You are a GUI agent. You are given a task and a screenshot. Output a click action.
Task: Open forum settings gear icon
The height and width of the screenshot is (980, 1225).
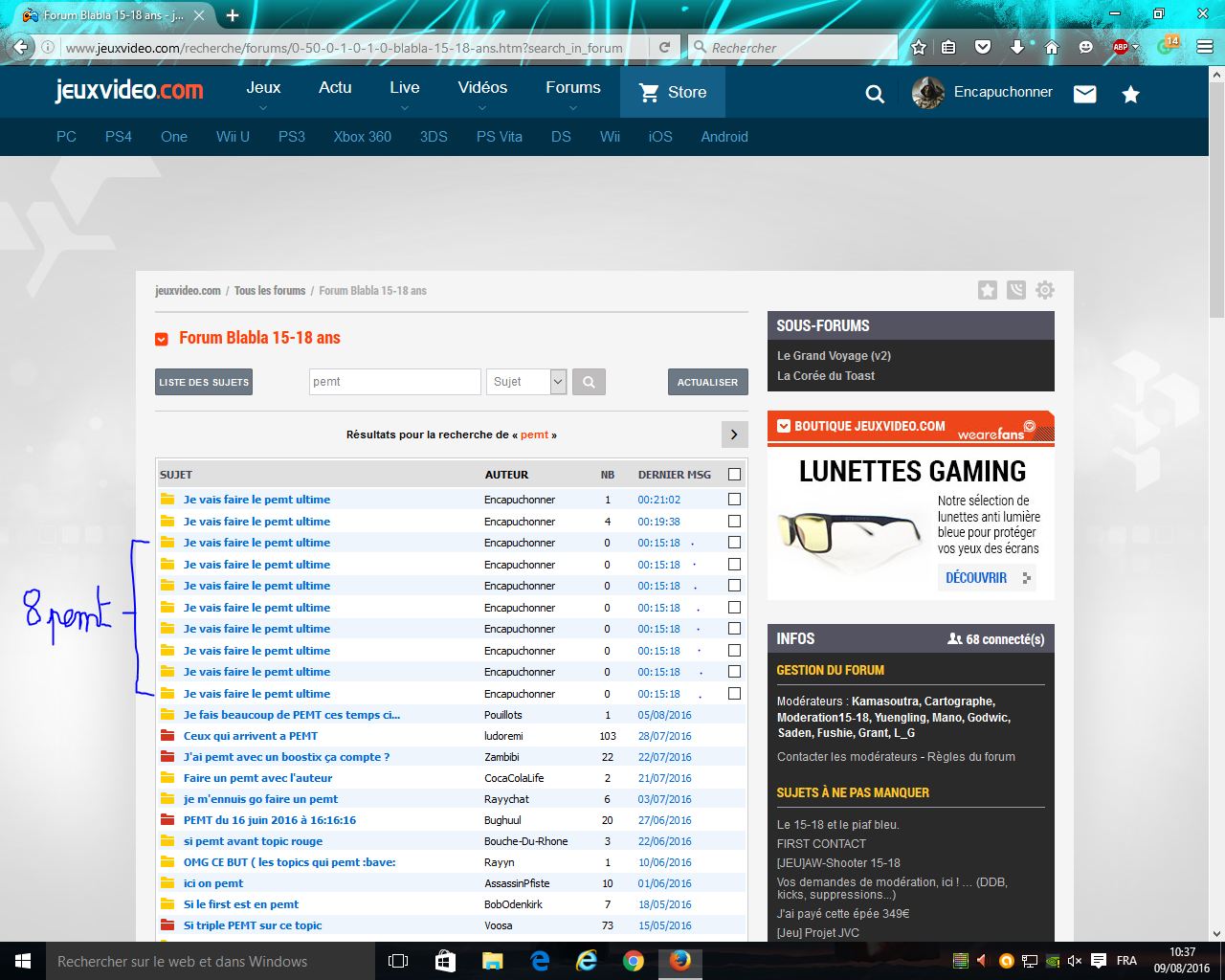tap(1045, 290)
